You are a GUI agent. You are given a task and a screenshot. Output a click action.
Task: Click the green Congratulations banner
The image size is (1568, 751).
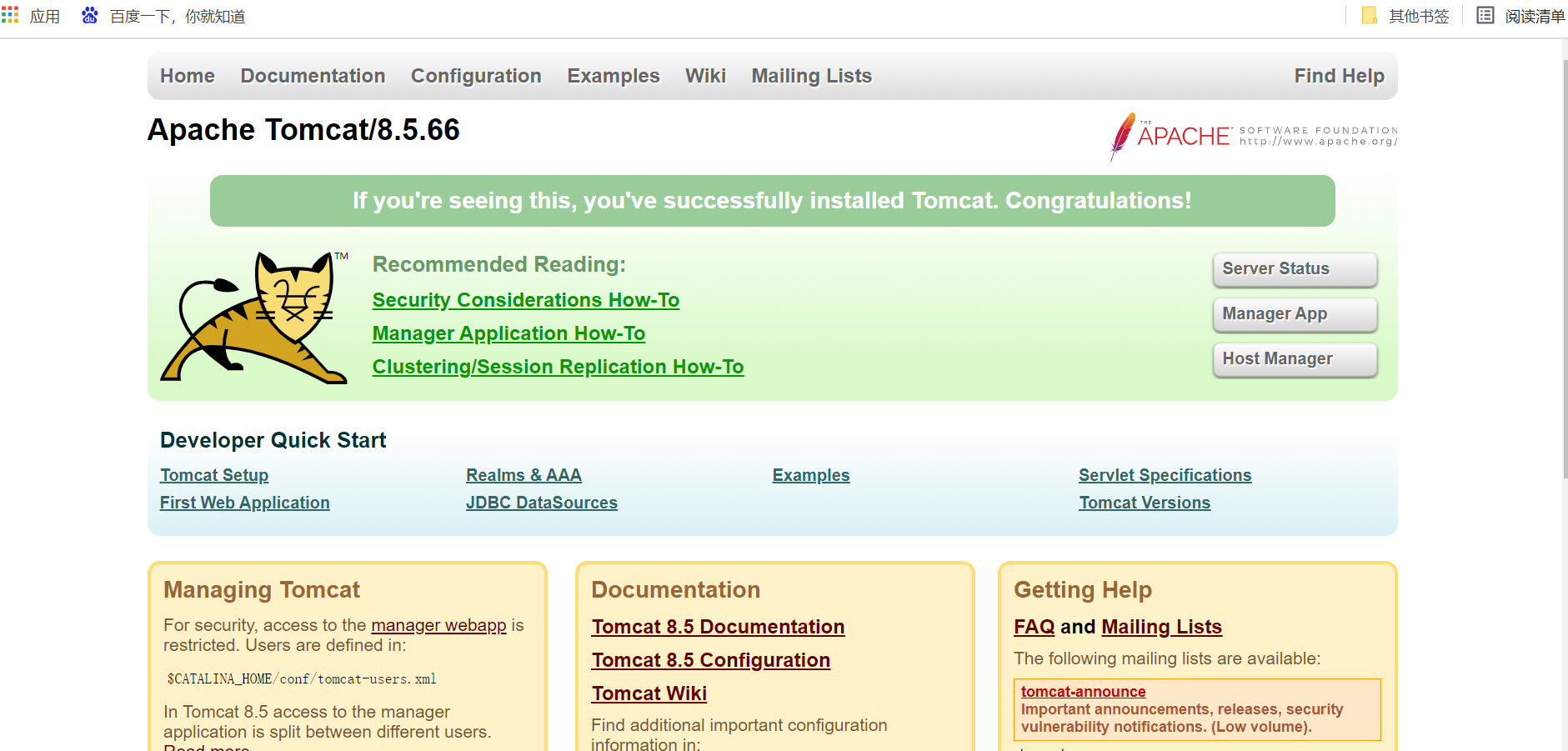tap(772, 201)
